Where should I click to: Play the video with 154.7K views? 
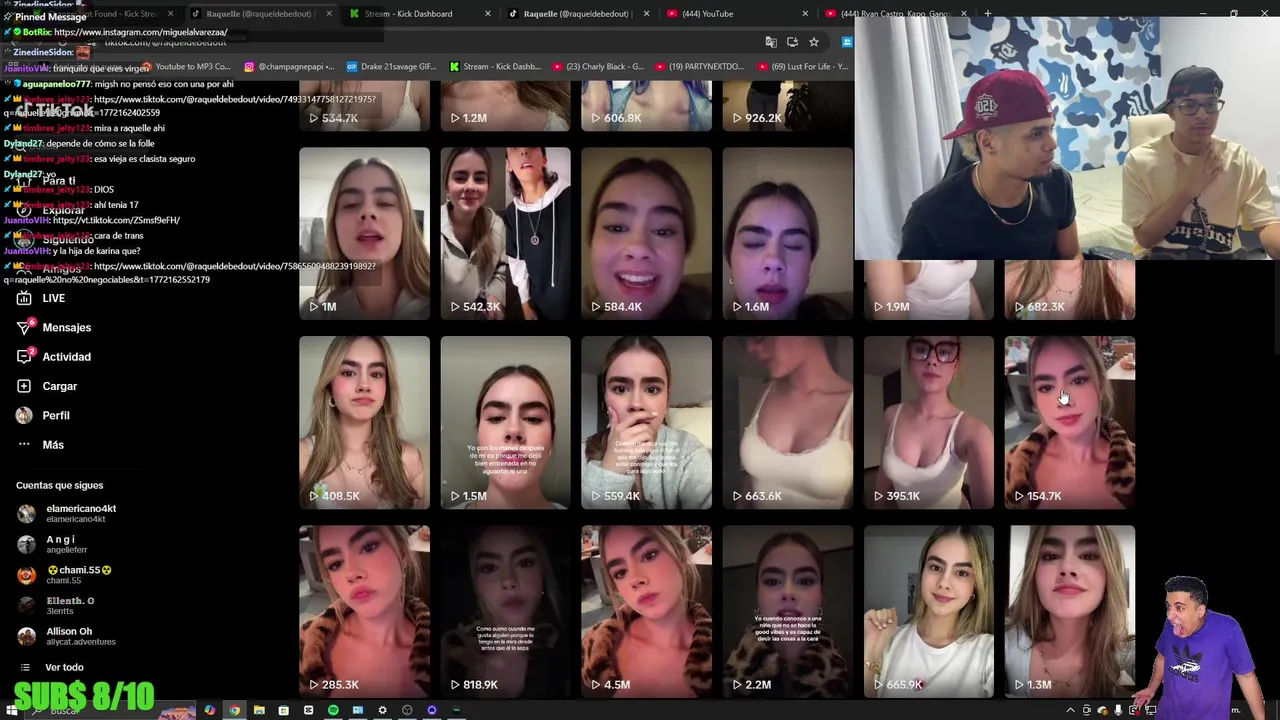pos(1069,422)
